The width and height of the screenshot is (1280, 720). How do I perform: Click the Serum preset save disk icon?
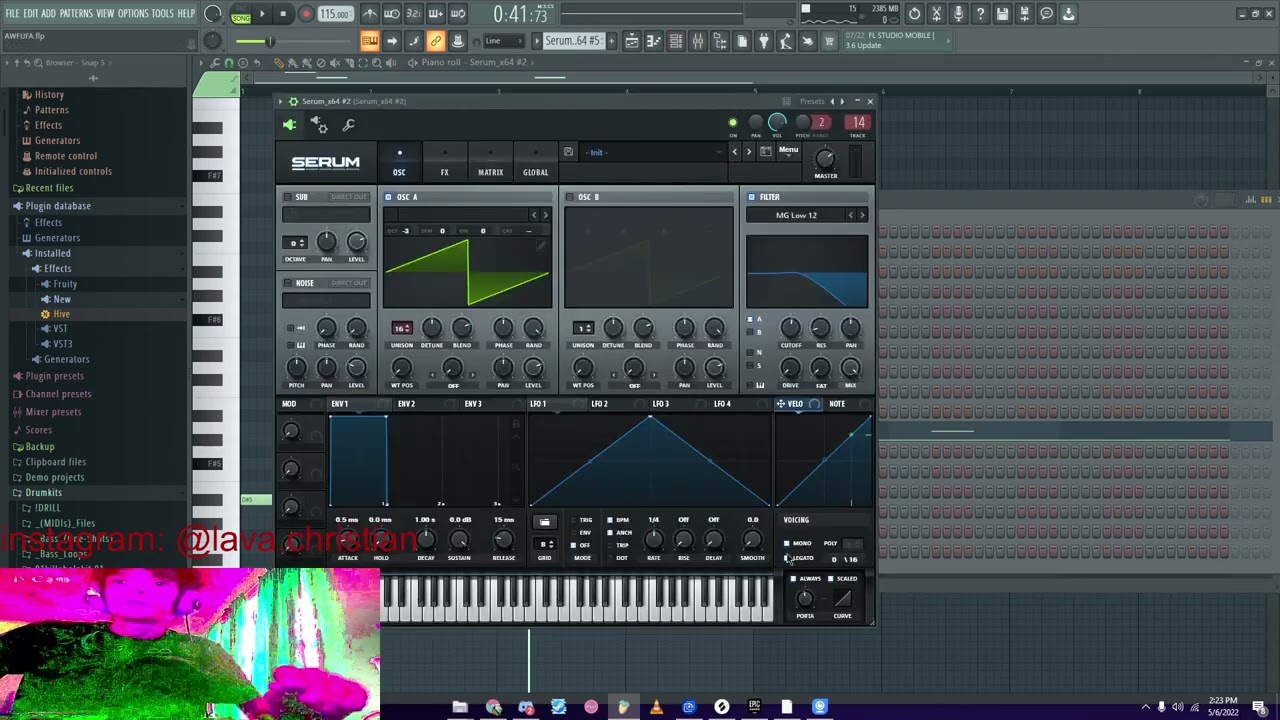click(568, 152)
